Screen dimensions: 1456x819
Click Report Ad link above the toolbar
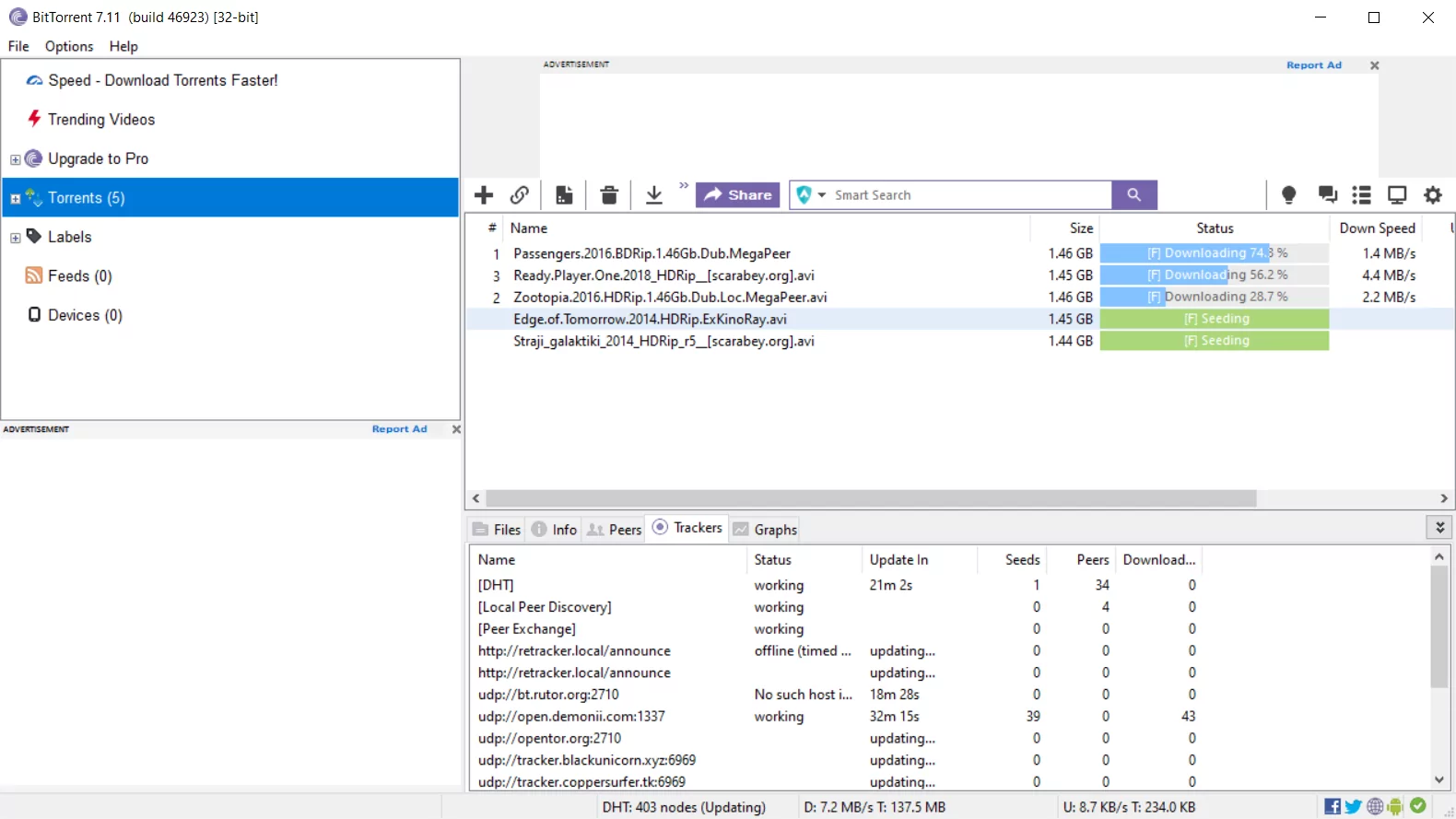[1314, 65]
